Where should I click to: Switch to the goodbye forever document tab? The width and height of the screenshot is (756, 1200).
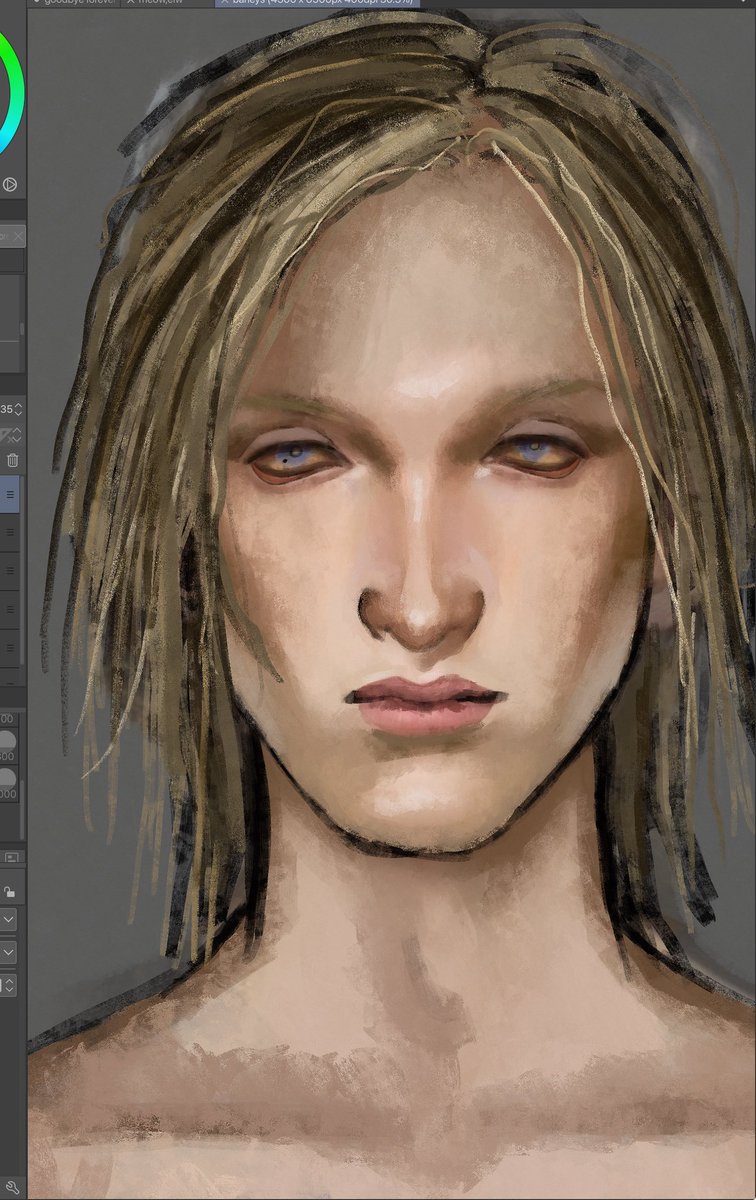tap(73, 3)
